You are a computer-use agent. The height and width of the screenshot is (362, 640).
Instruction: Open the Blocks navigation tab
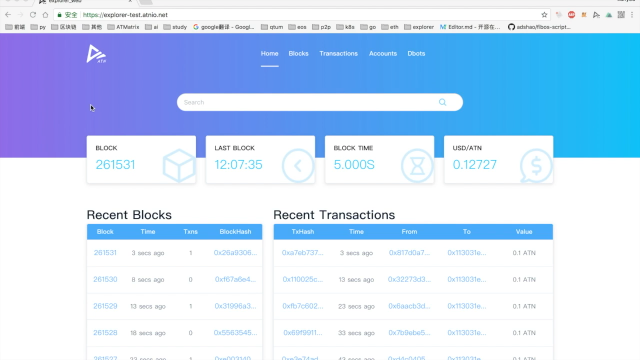[298, 53]
